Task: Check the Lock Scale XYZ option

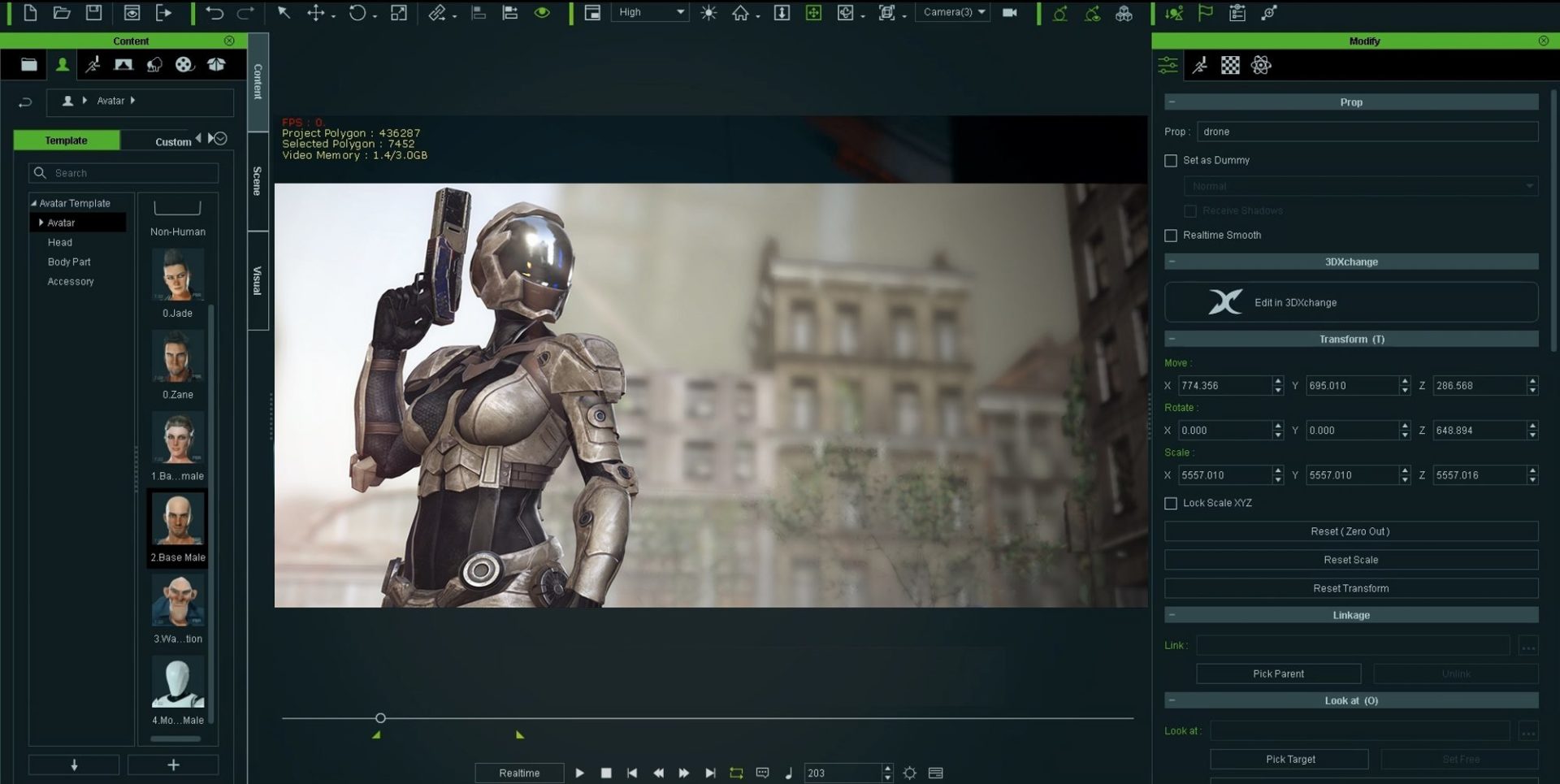Action: tap(1171, 504)
